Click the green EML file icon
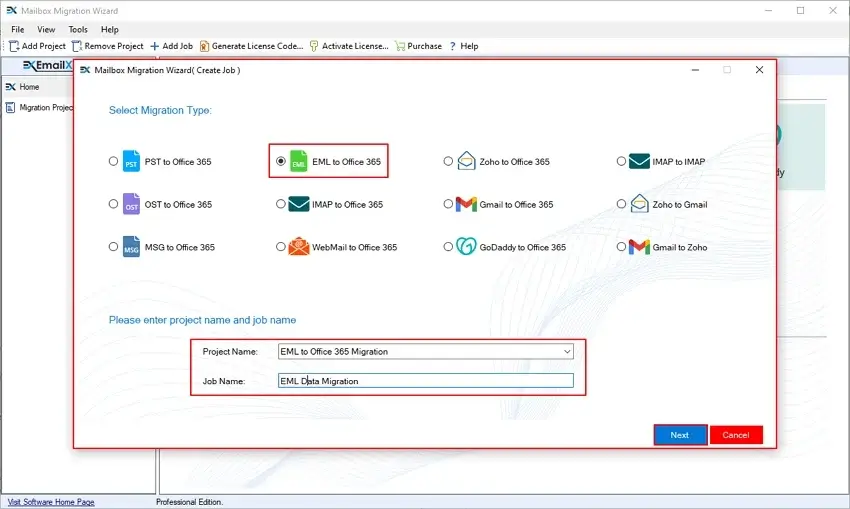The width and height of the screenshot is (850, 509). (299, 161)
